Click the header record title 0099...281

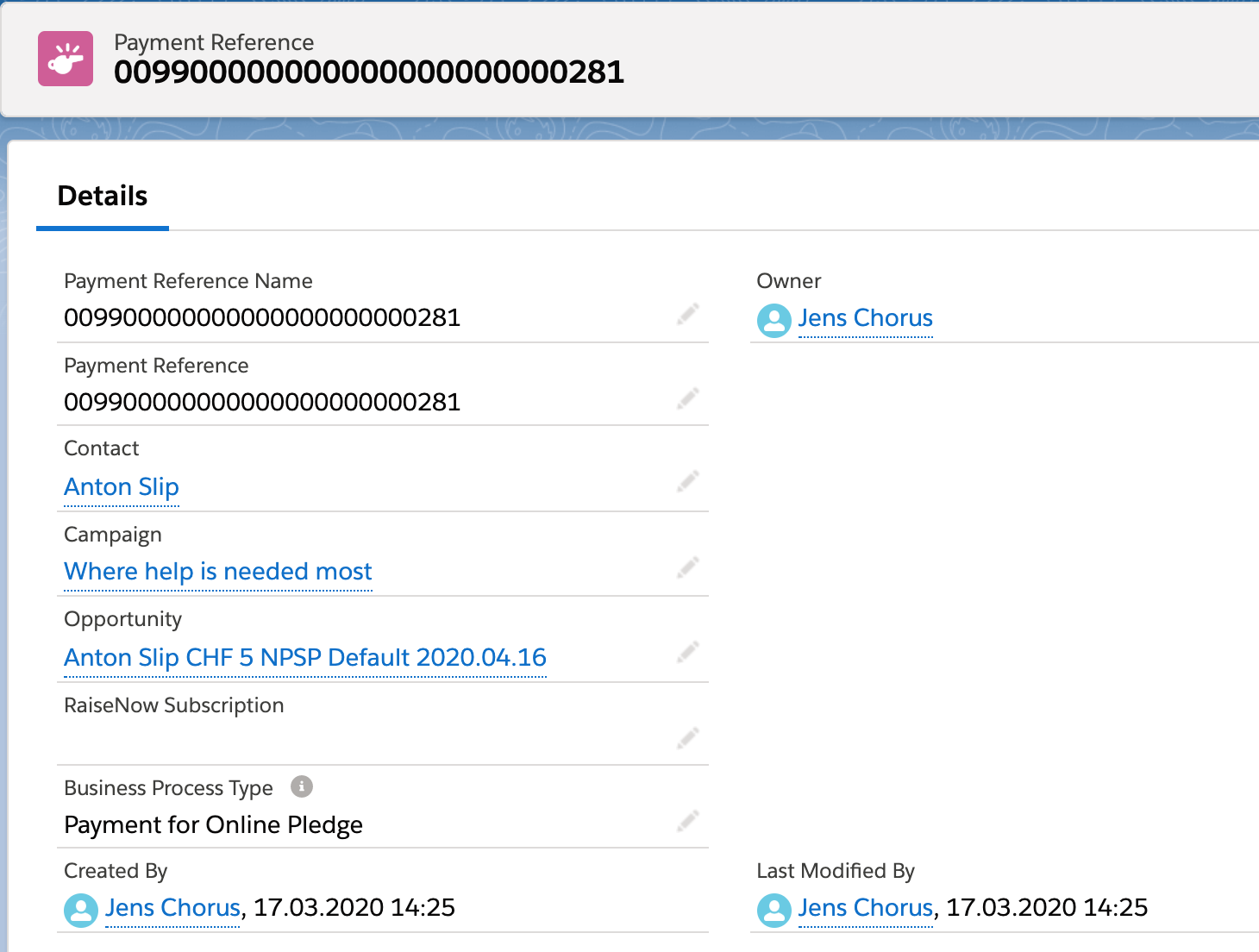[x=369, y=72]
